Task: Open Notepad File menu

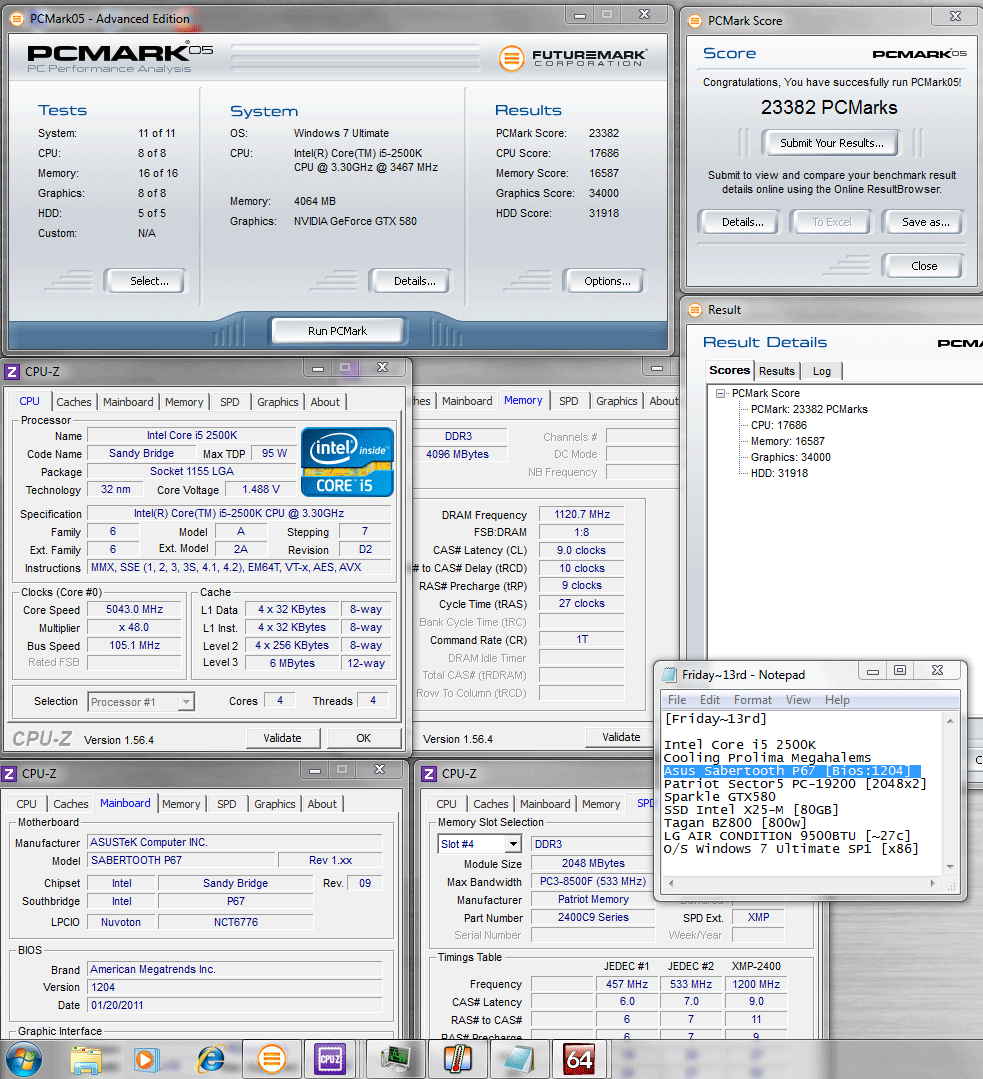Action: click(x=677, y=700)
